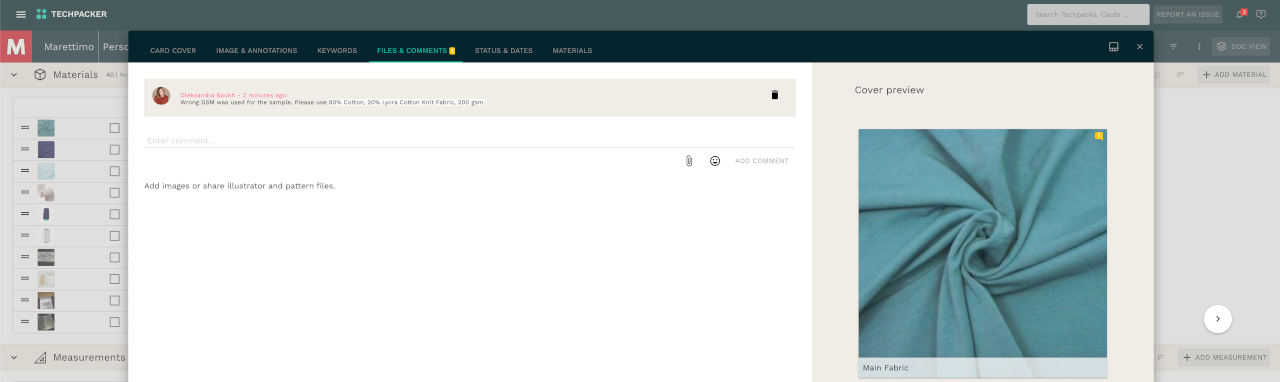Tick the checkbox of the first material row
The height and width of the screenshot is (382, 1280).
coord(114,128)
